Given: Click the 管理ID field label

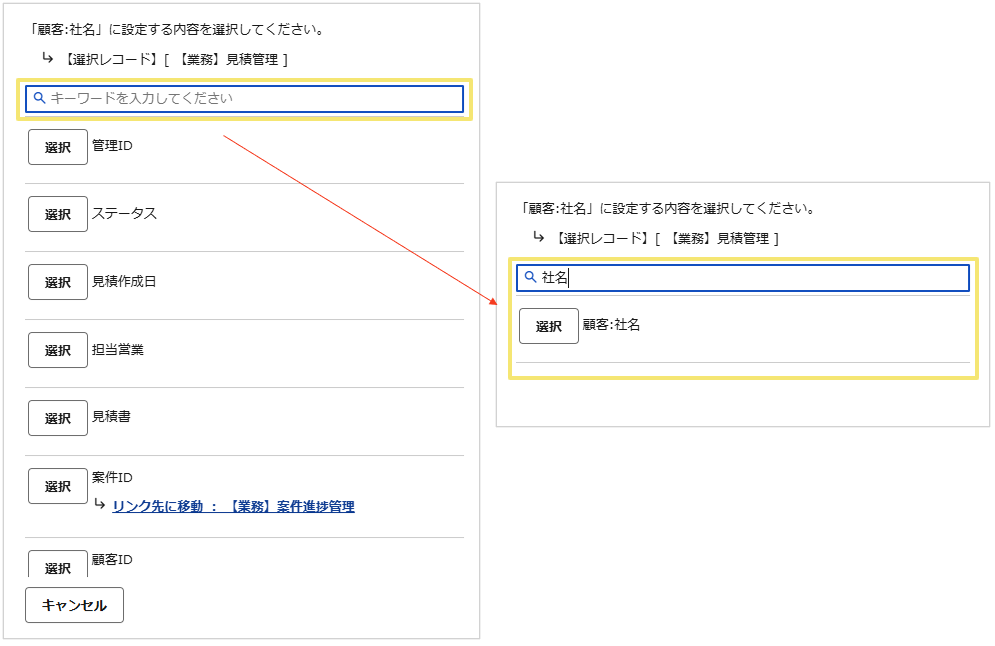Looking at the screenshot, I should (112, 146).
